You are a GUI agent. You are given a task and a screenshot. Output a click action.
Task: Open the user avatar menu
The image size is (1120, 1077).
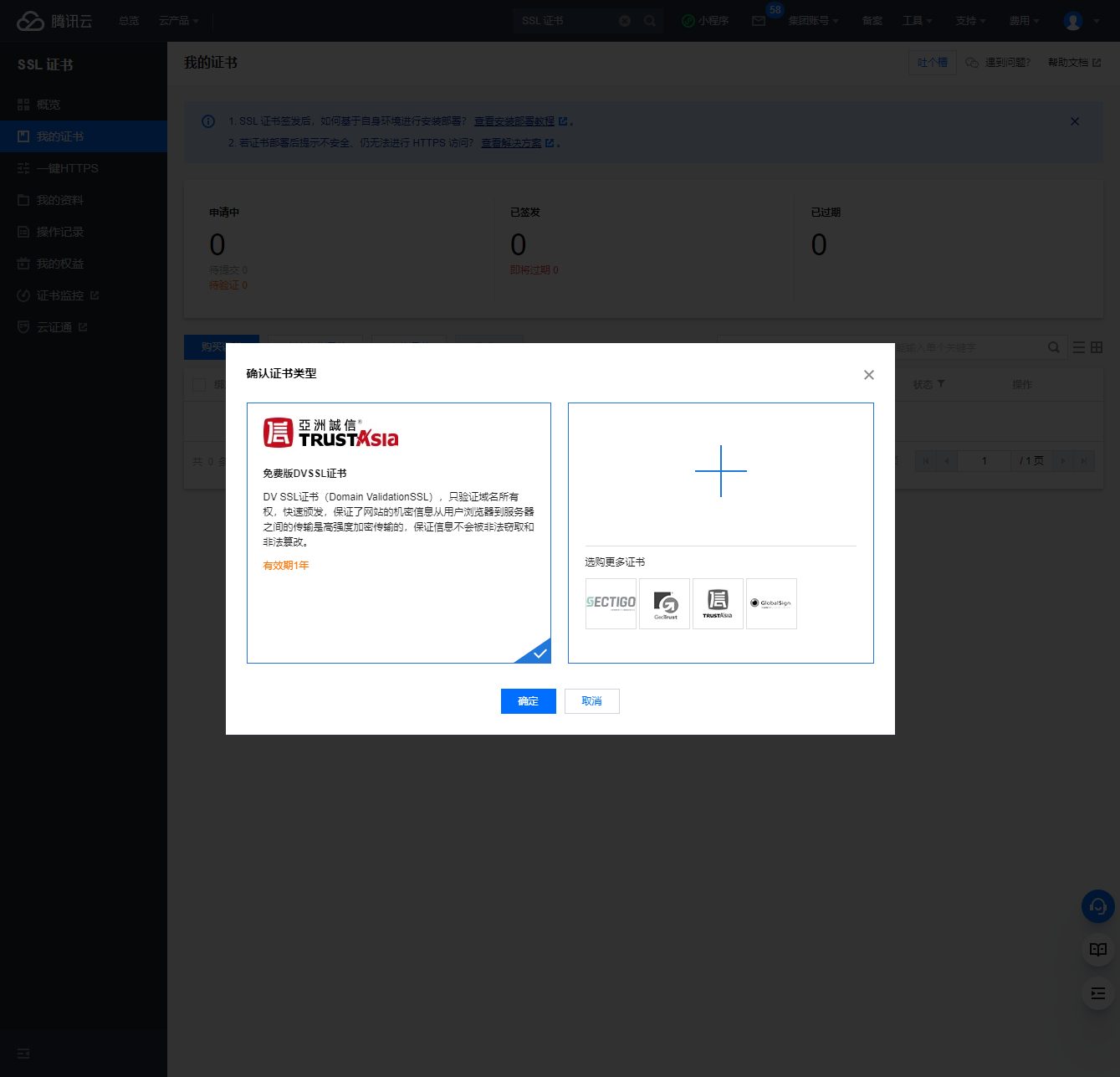[1073, 21]
